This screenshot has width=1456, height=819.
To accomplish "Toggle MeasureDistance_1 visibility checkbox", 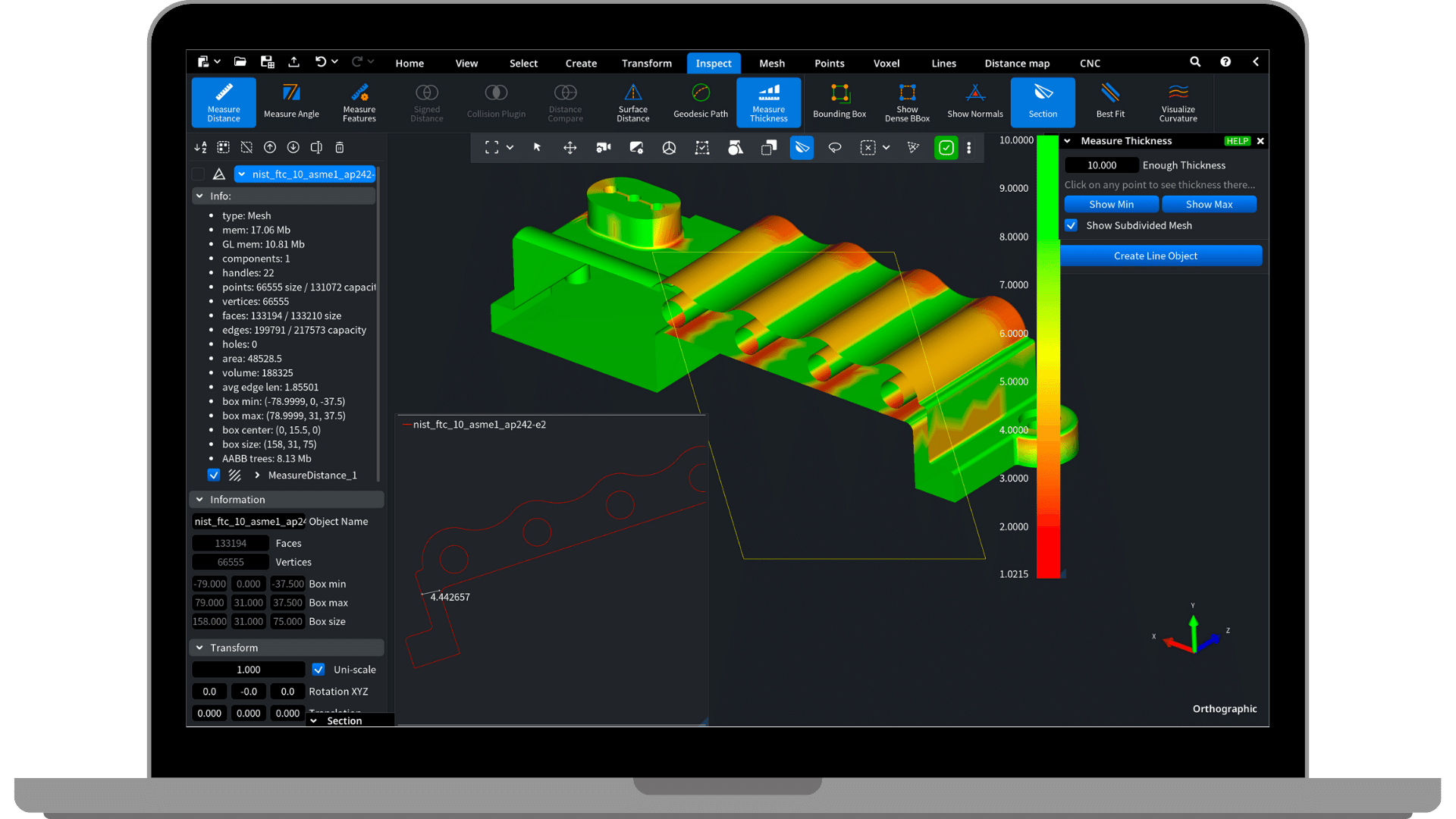I will click(214, 475).
